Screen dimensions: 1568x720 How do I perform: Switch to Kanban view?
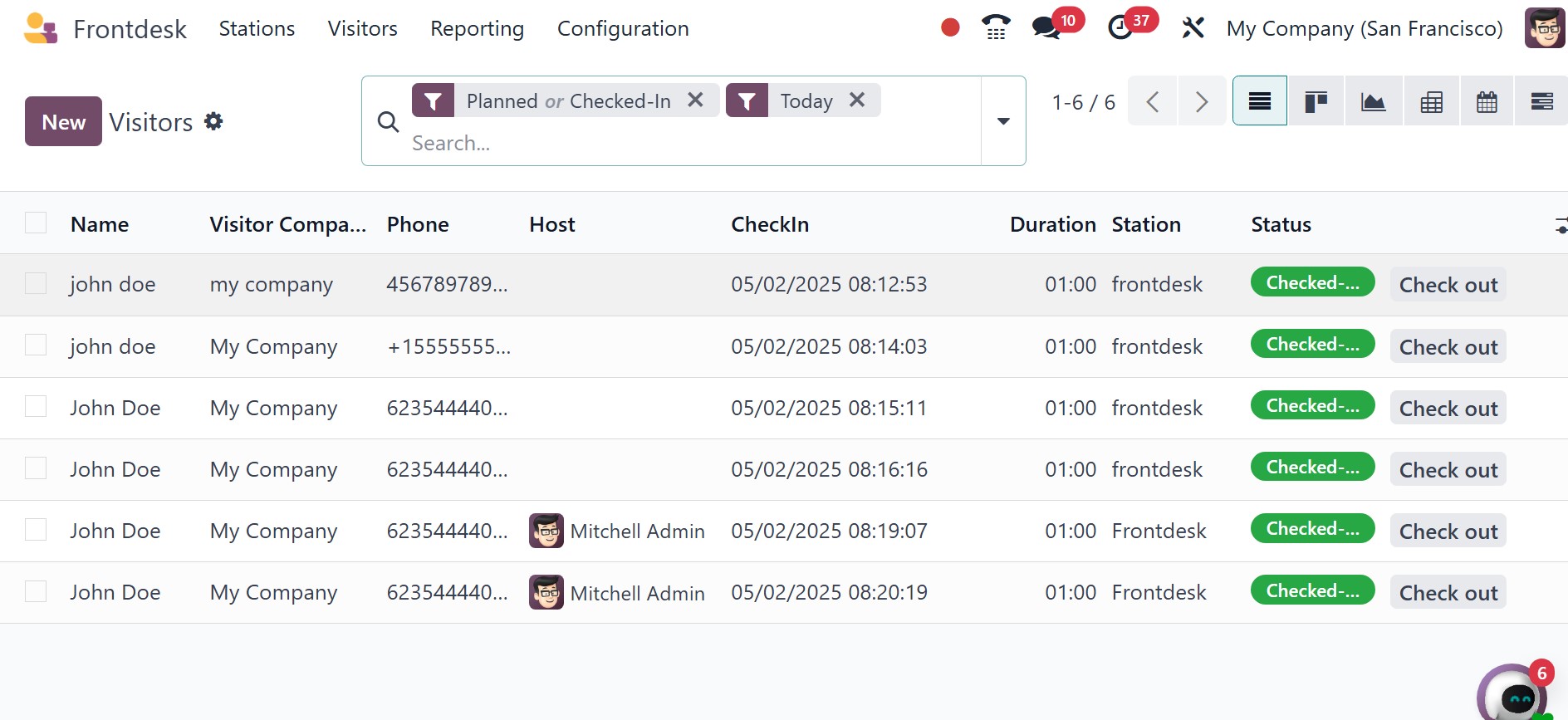pyautogui.click(x=1316, y=101)
